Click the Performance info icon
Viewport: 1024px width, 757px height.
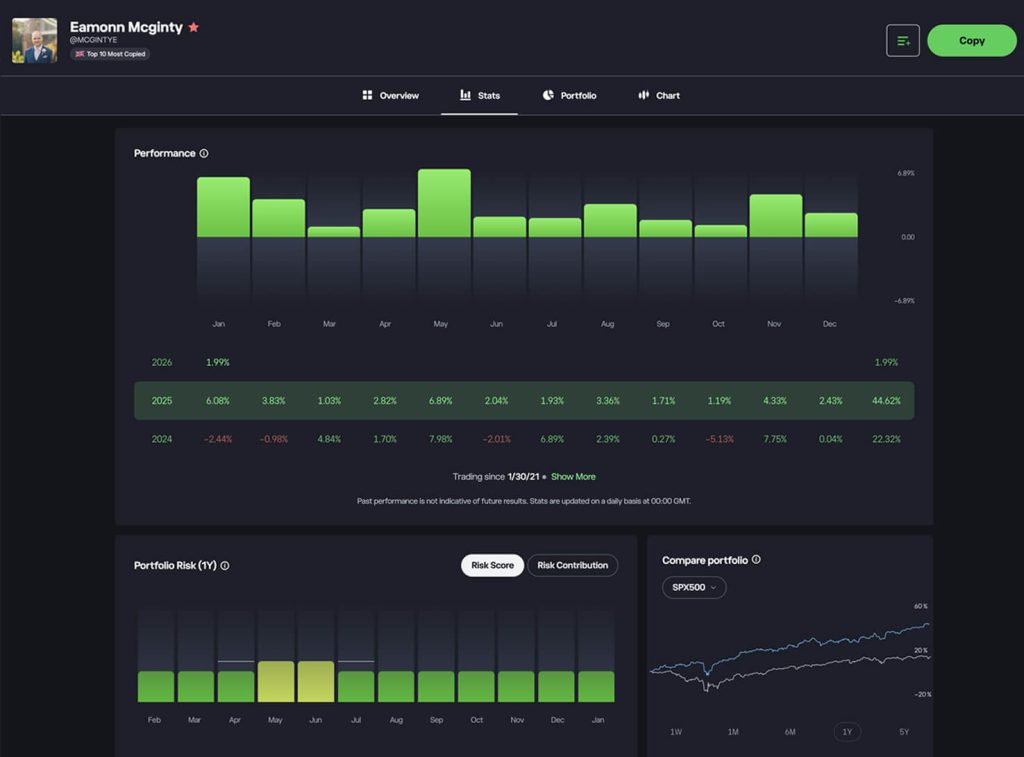[x=204, y=153]
